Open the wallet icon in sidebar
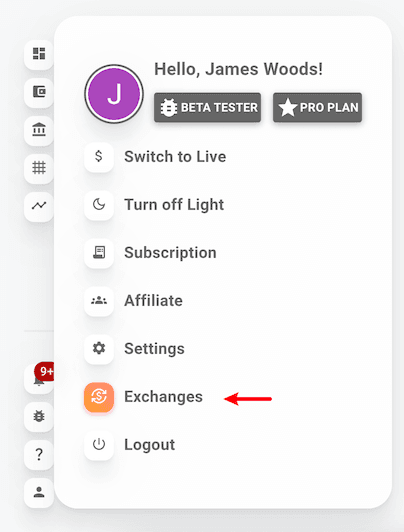Image resolution: width=404 pixels, height=532 pixels. (x=39, y=92)
